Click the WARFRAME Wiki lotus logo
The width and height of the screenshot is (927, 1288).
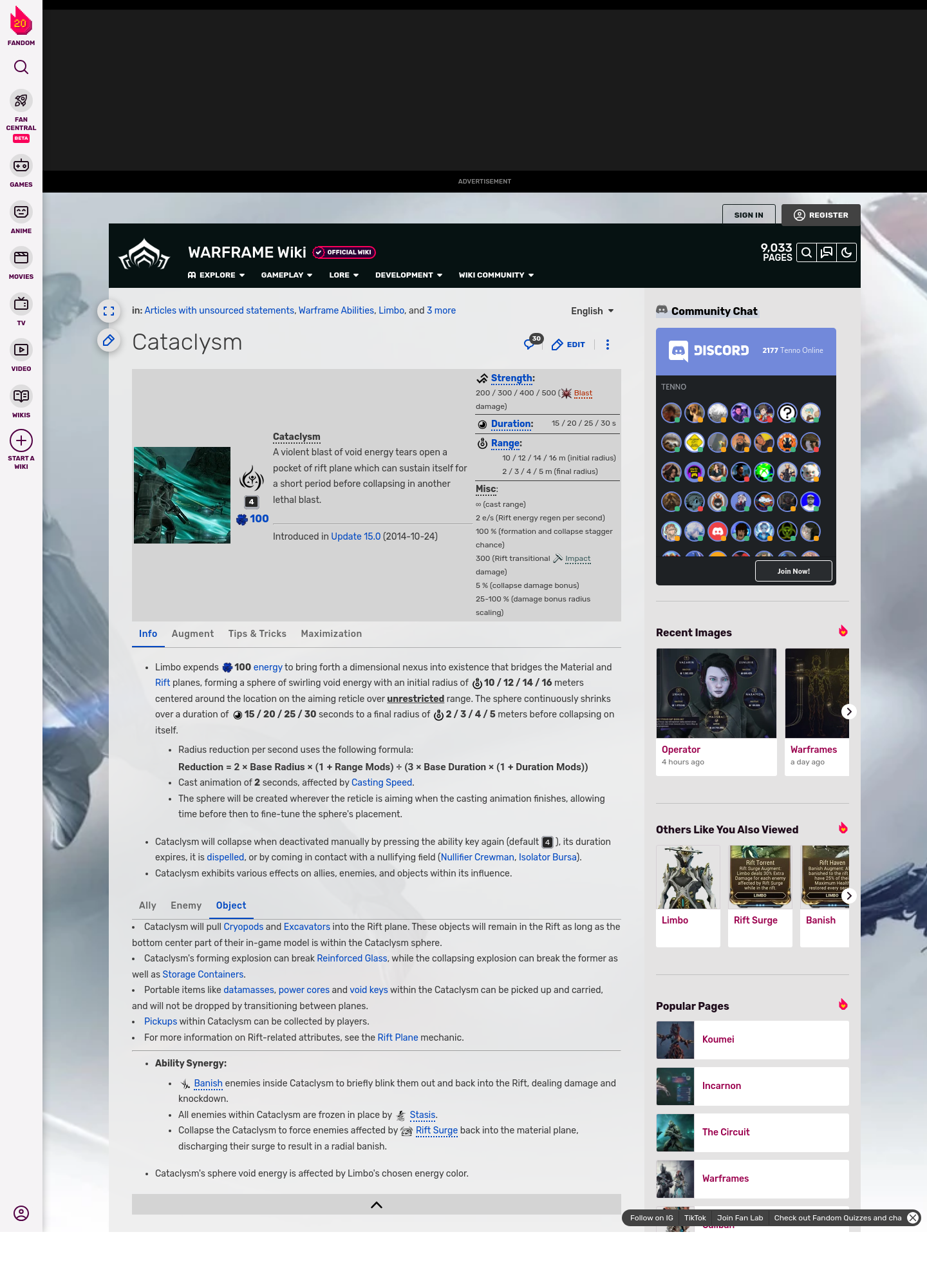click(144, 254)
